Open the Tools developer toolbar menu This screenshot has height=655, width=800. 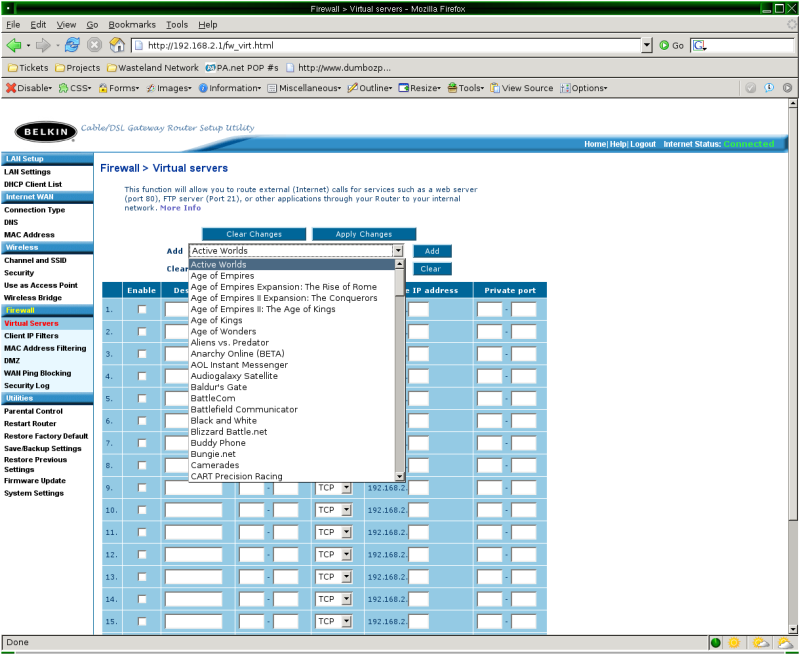466,88
